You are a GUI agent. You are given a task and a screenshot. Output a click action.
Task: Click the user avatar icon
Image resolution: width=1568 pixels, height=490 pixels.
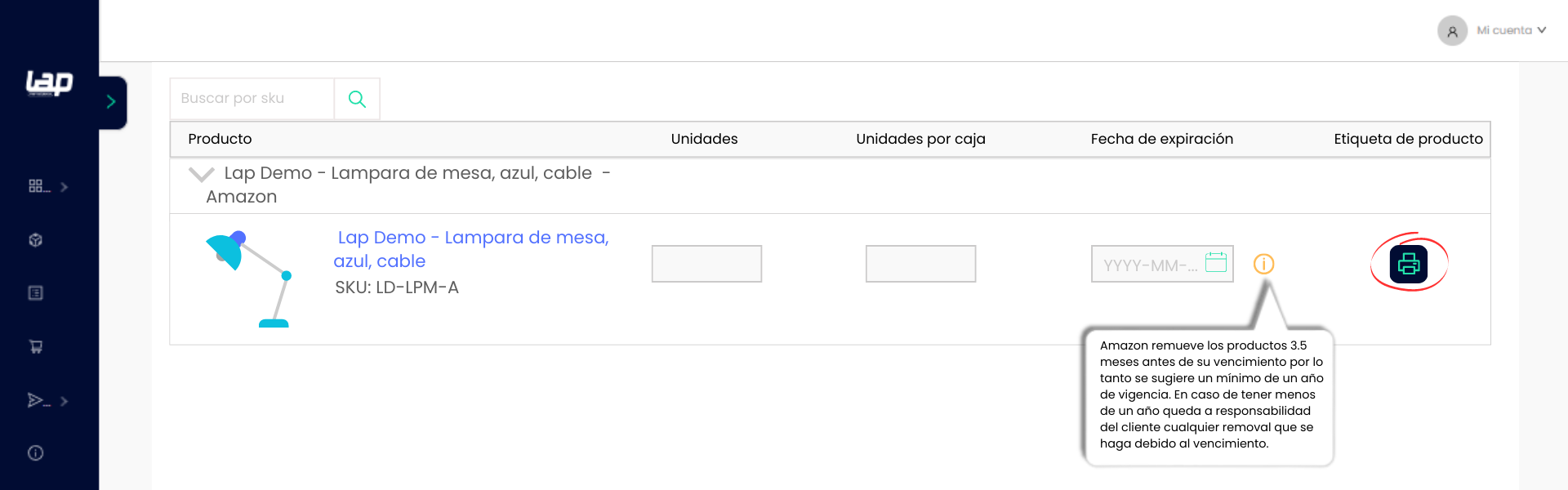click(1452, 31)
